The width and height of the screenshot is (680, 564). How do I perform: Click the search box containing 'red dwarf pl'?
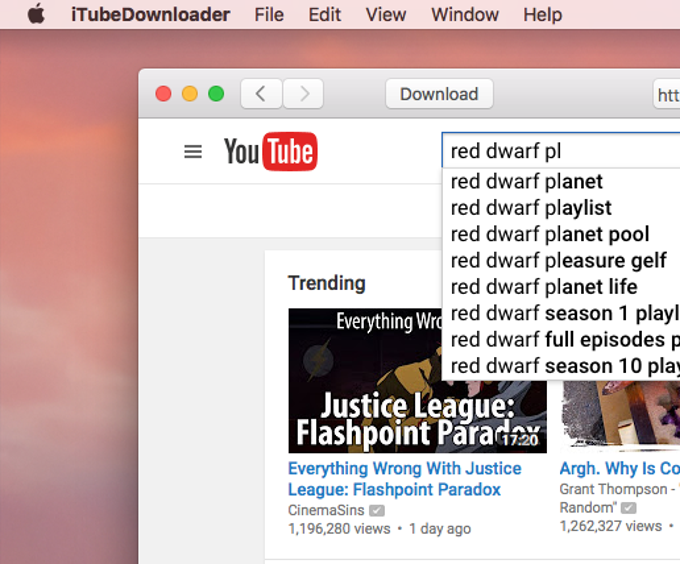[561, 150]
